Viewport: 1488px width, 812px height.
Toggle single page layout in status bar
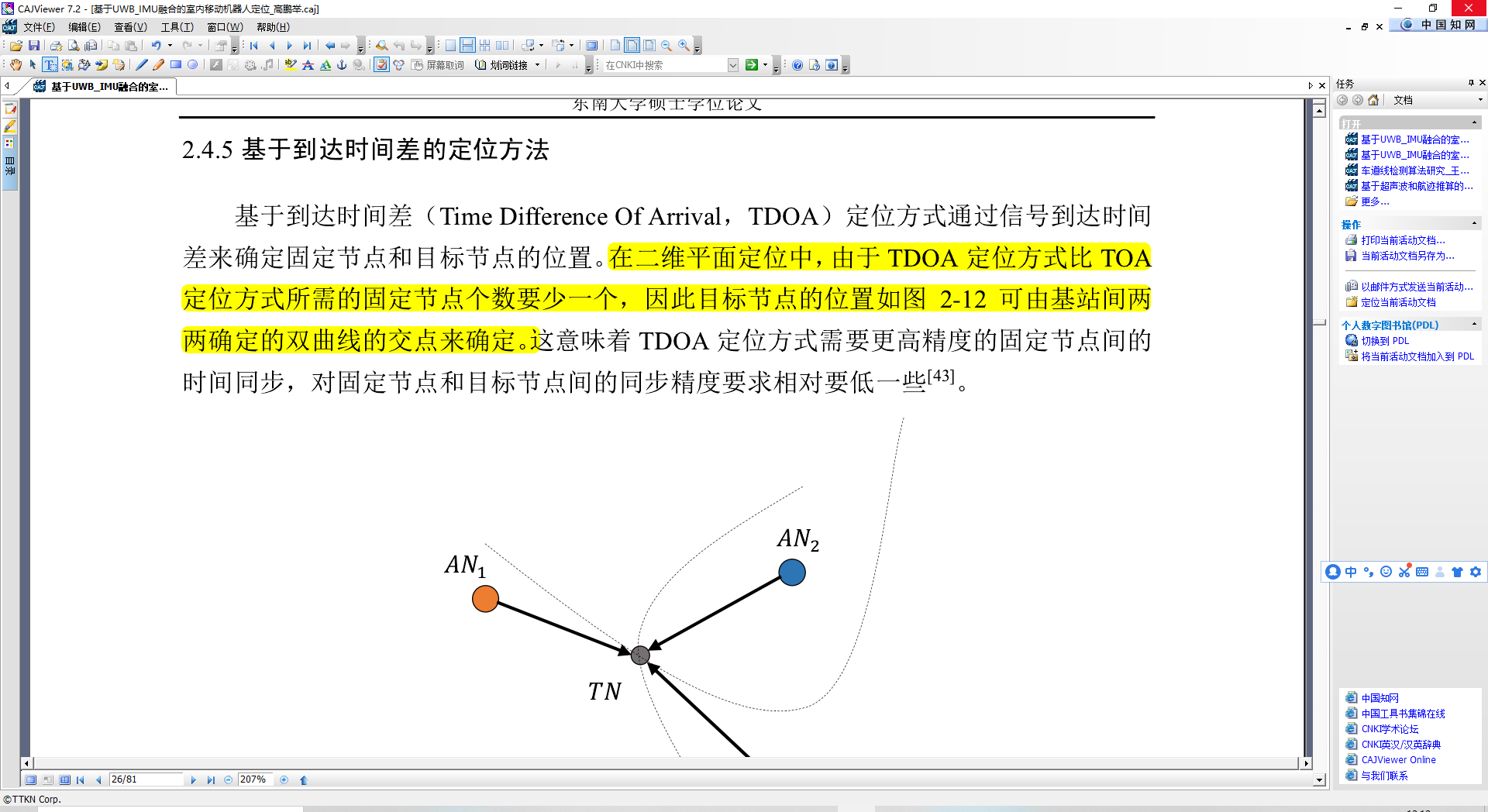click(31, 779)
